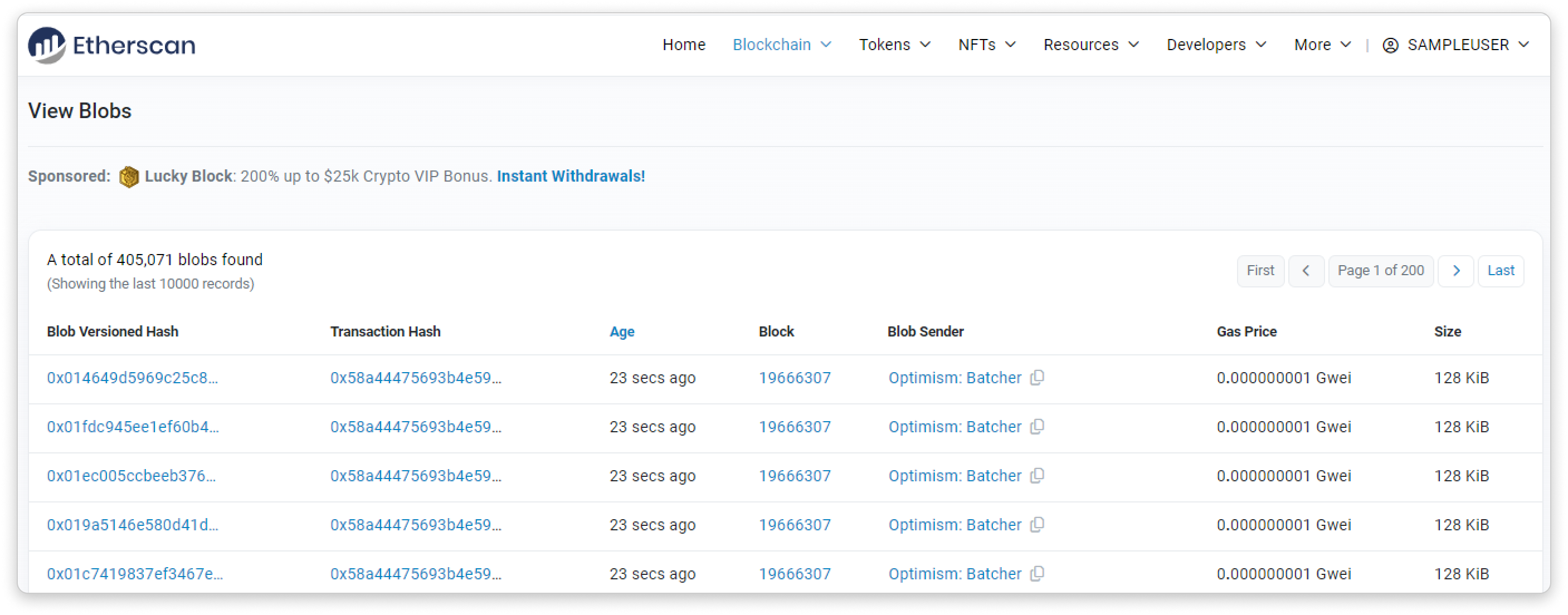Copy Optimism: Batcher address in fourth row
This screenshot has width=1568, height=615.
tap(1037, 525)
